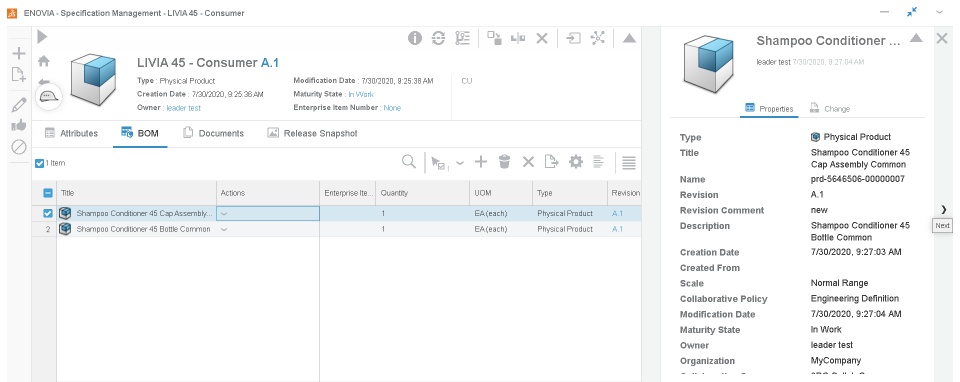Click the back arrow icon
960x382 pixels.
click(x=43, y=82)
